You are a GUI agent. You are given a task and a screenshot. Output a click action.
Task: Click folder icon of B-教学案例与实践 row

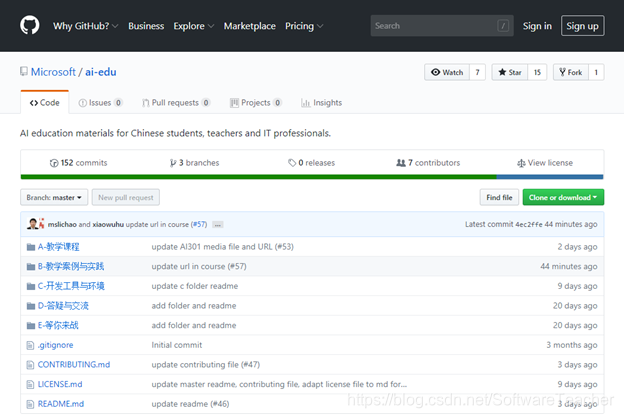coord(31,267)
